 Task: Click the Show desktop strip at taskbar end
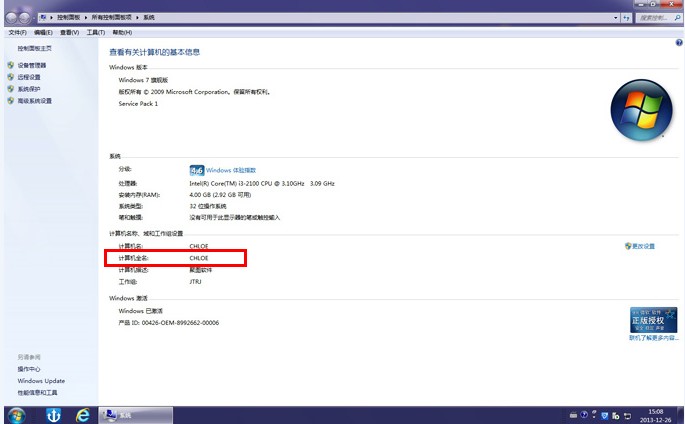(681, 415)
